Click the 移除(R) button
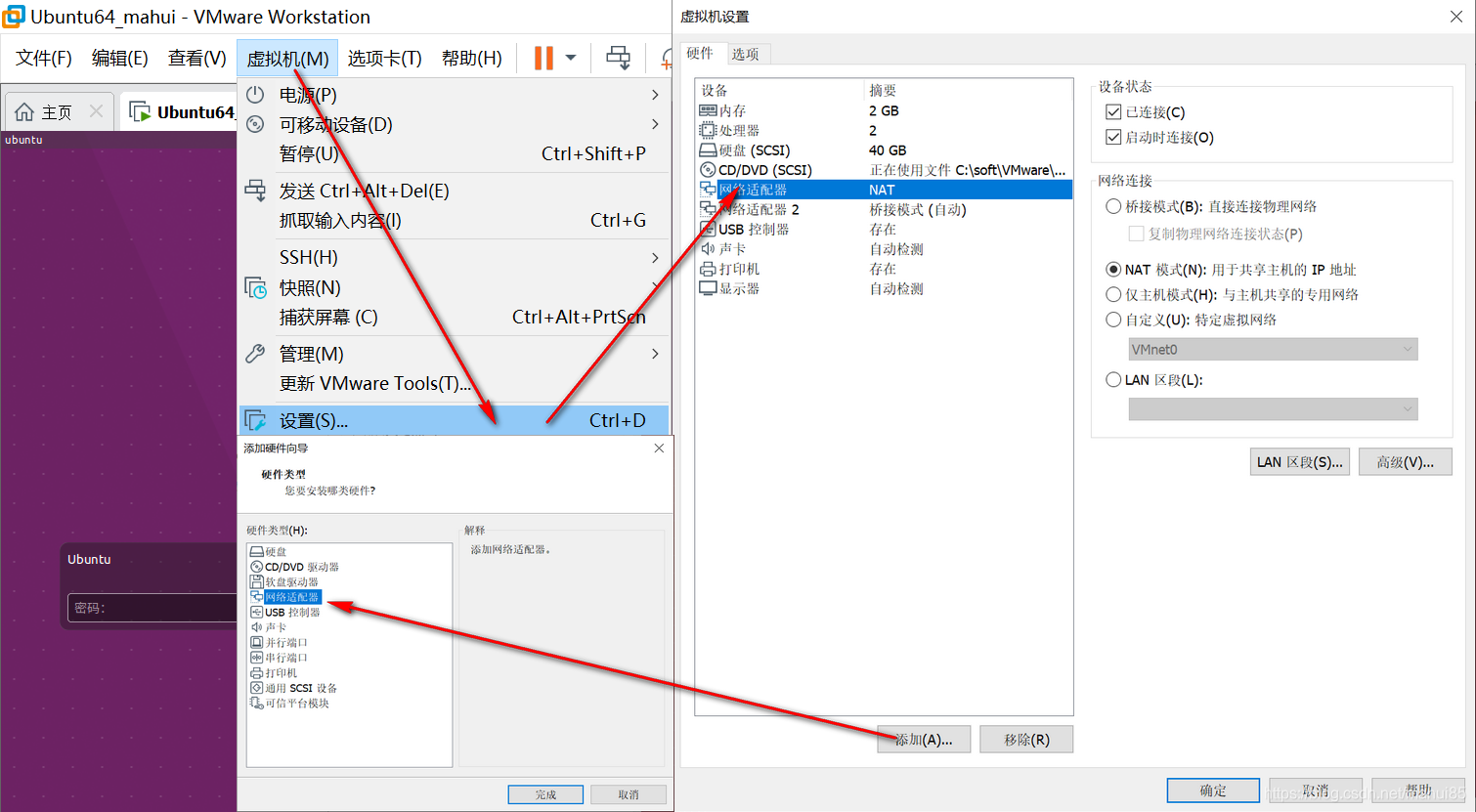 coord(1026,740)
